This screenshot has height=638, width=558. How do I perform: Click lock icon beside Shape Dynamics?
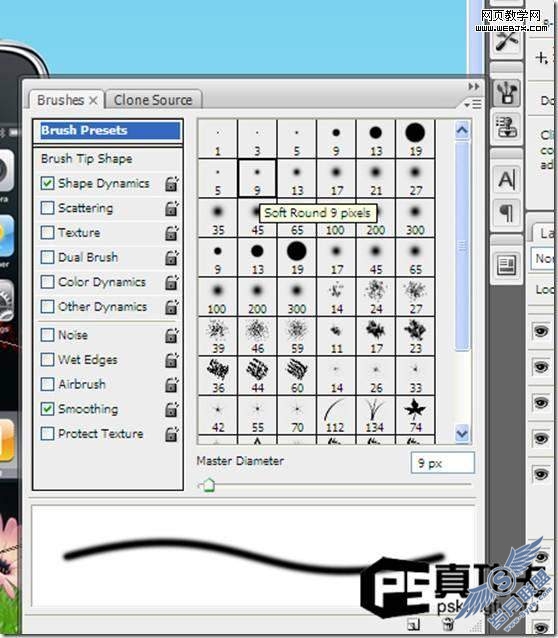(171, 184)
